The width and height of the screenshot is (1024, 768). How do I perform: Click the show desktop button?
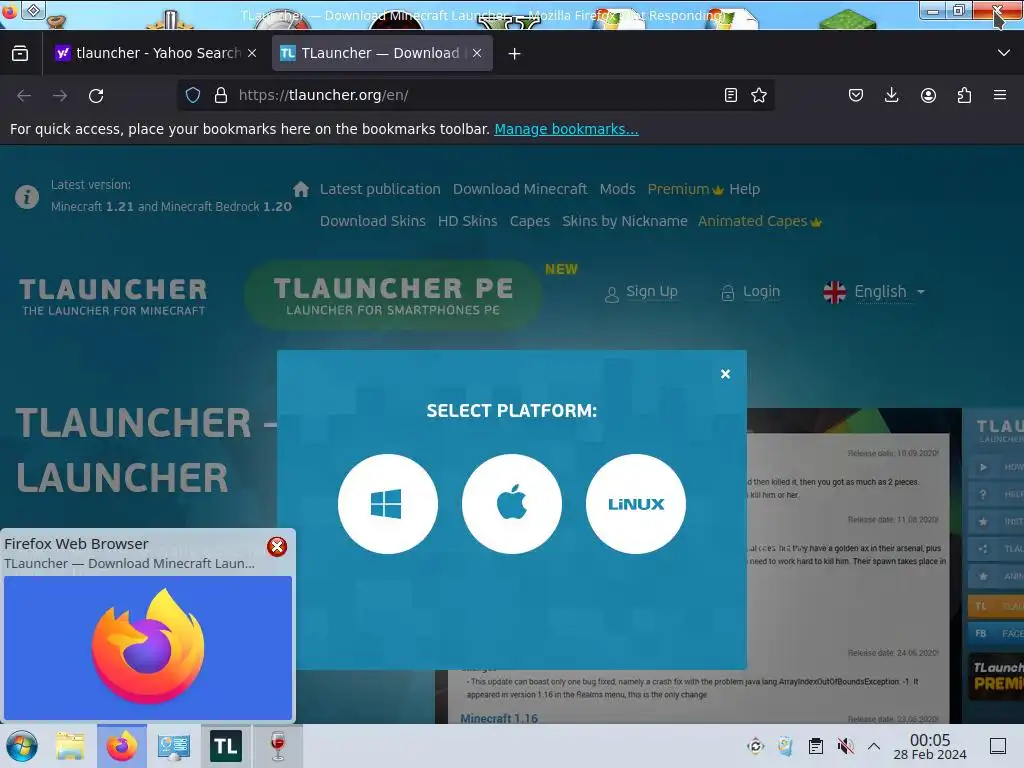click(x=997, y=746)
